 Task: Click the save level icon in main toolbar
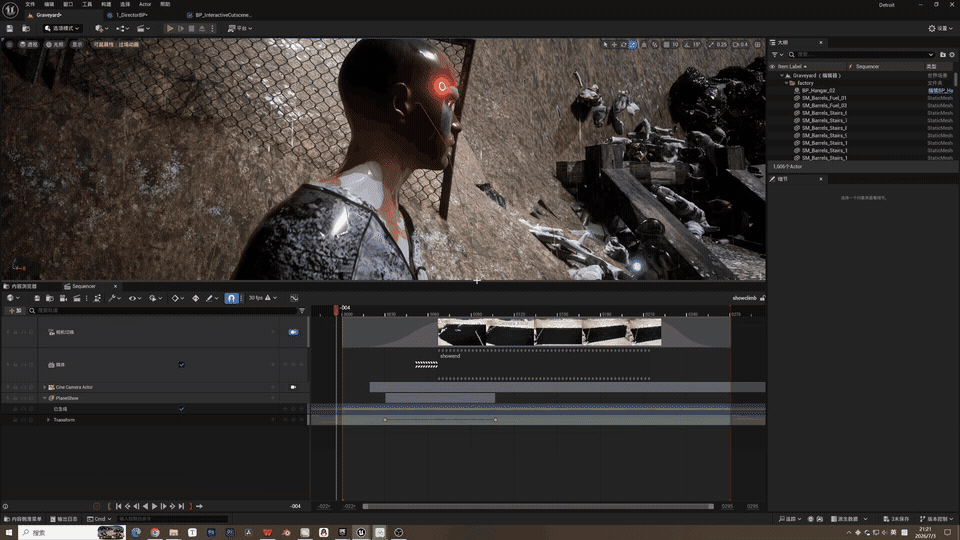click(10, 28)
